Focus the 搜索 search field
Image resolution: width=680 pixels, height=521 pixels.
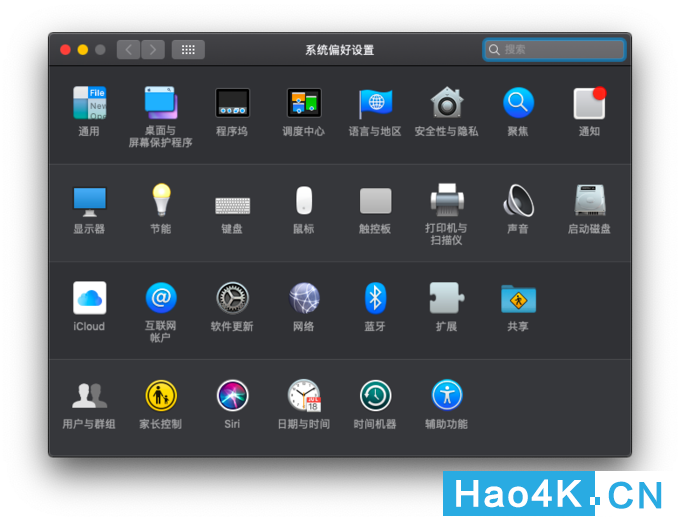click(554, 49)
